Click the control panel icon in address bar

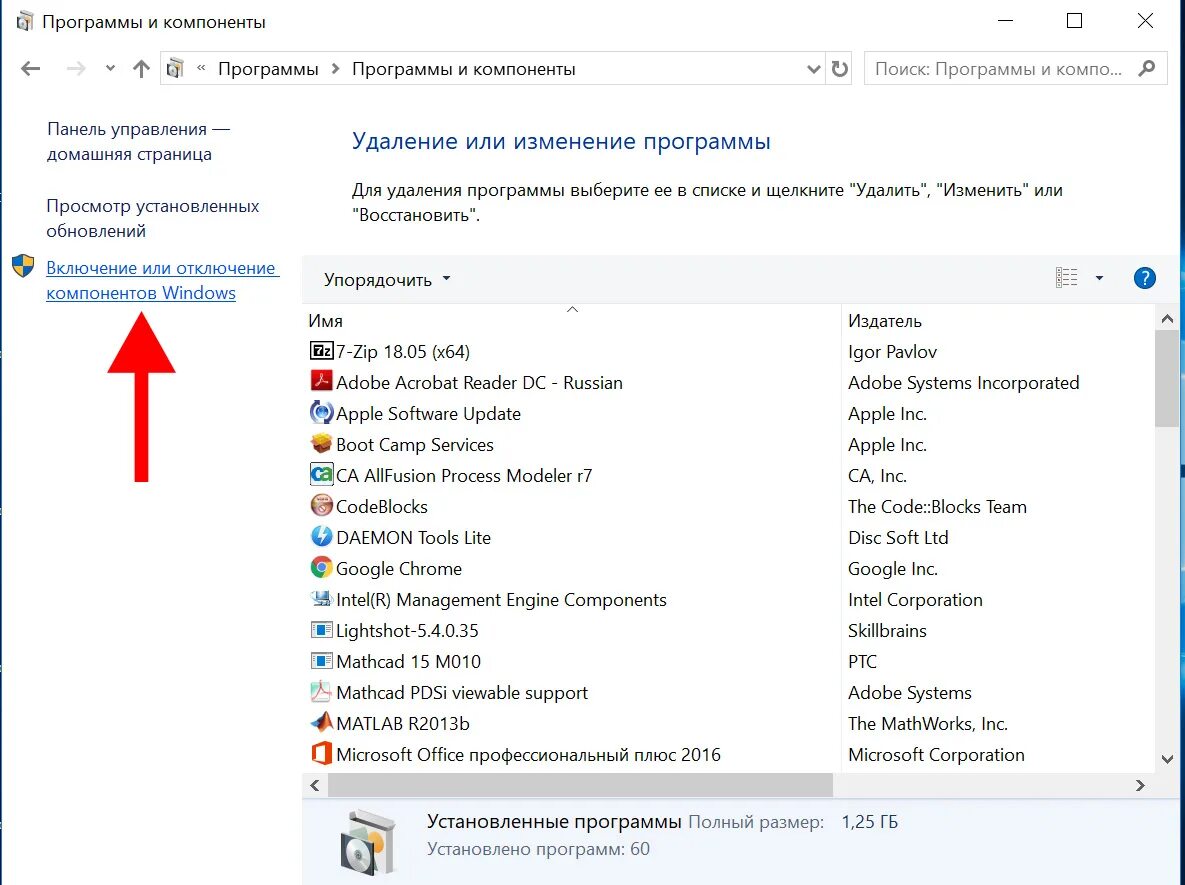[175, 69]
